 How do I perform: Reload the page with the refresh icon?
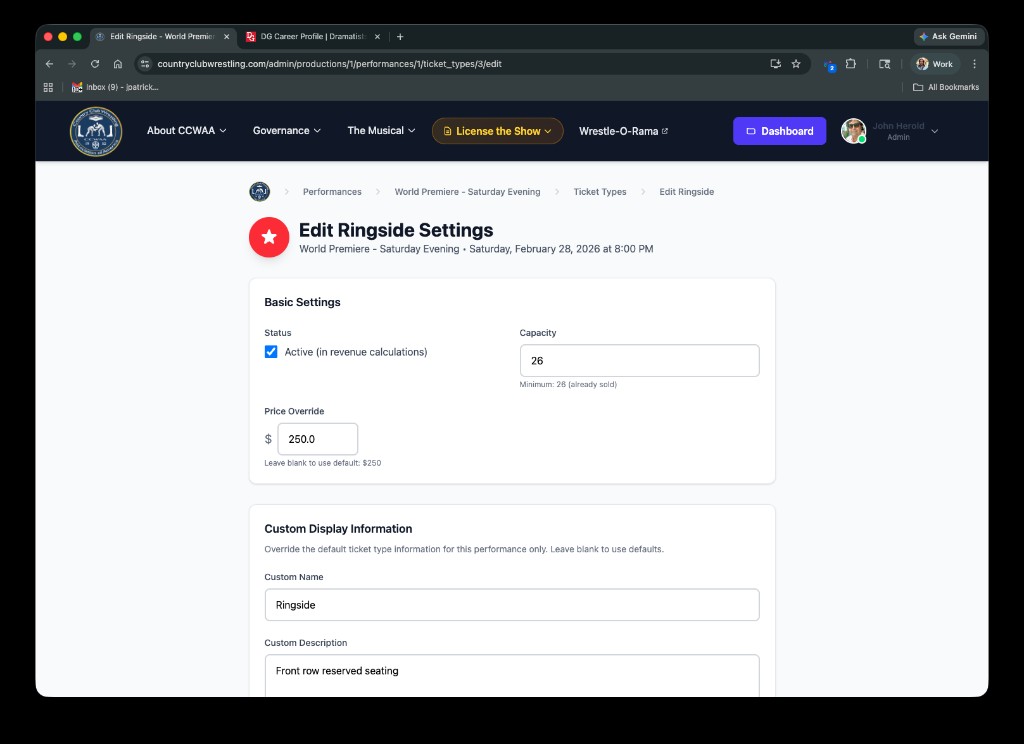point(95,64)
